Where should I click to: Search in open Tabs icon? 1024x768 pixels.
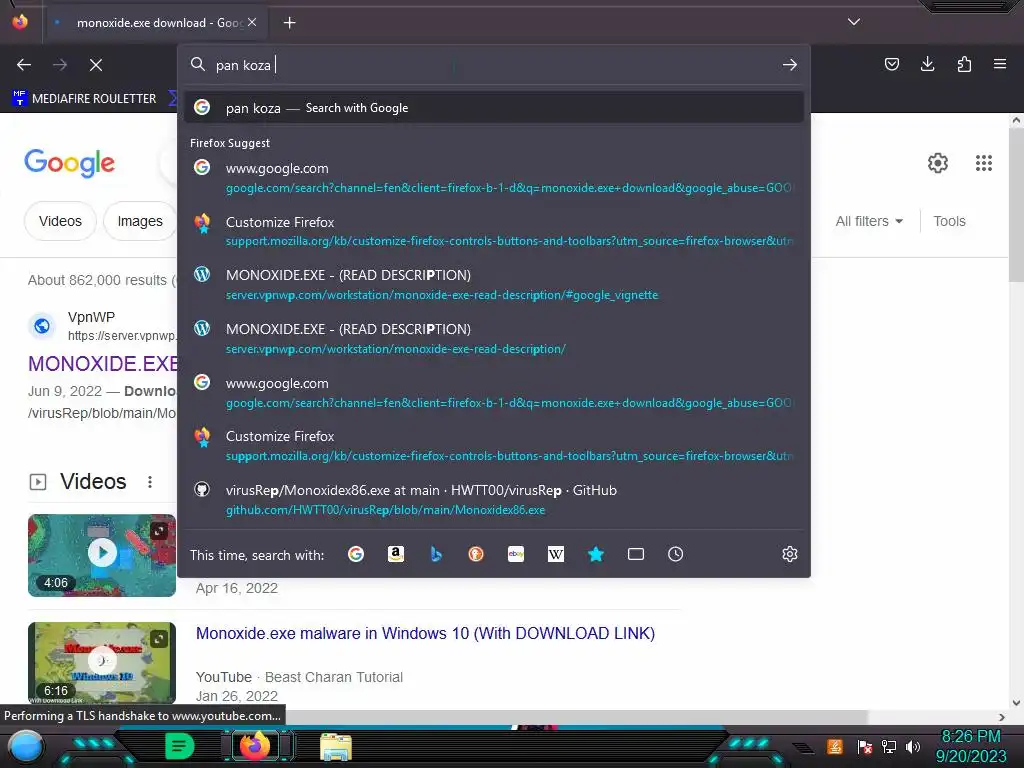(x=635, y=554)
